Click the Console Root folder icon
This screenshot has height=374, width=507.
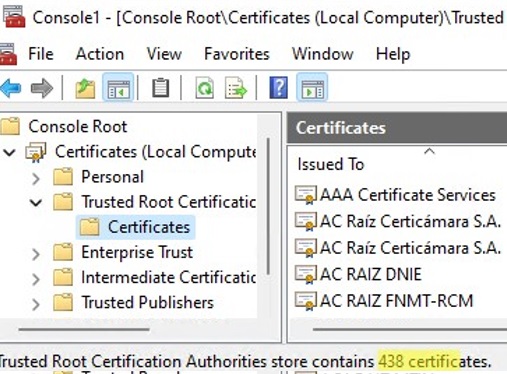pyautogui.click(x=10, y=126)
